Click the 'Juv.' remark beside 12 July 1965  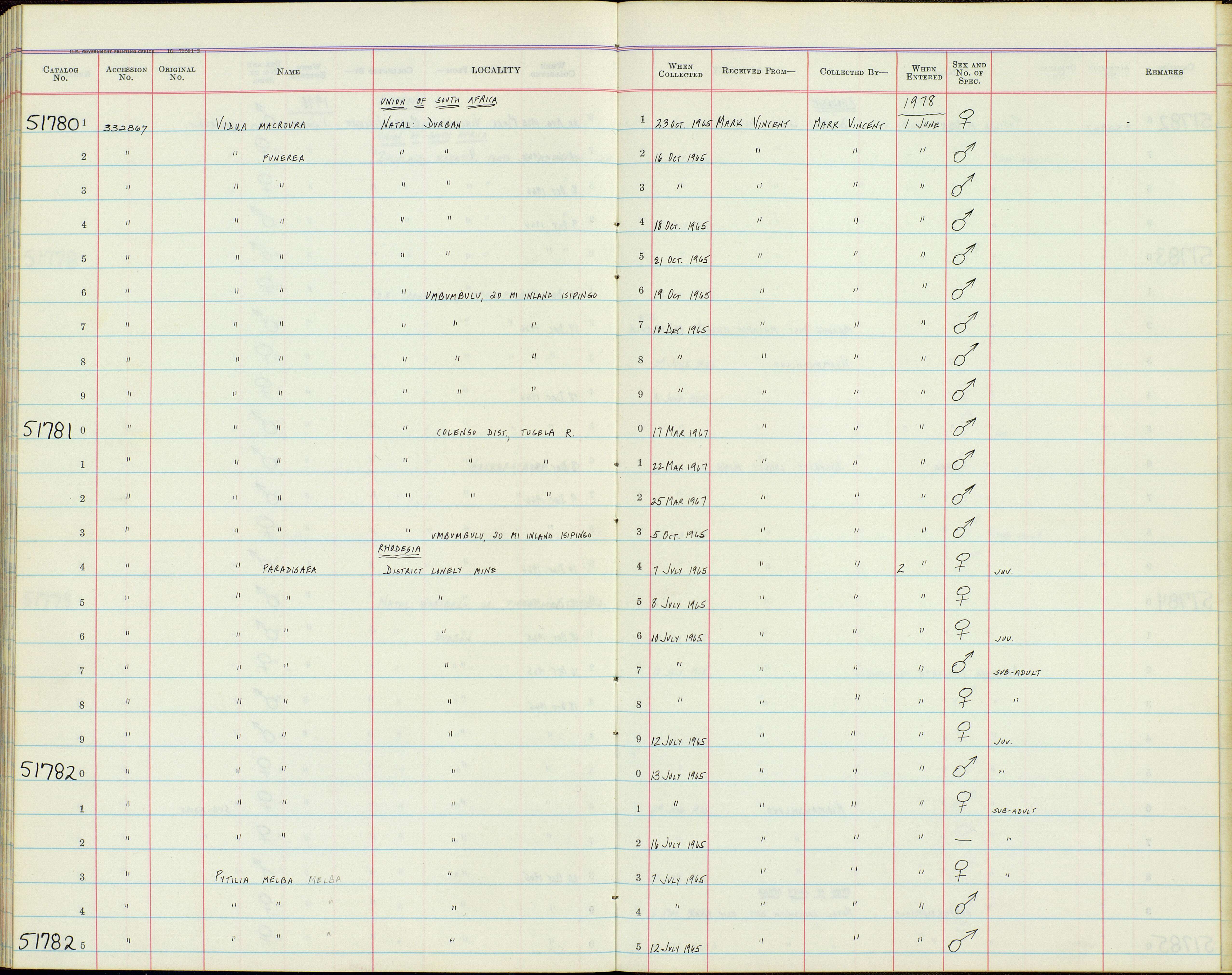tap(1004, 742)
